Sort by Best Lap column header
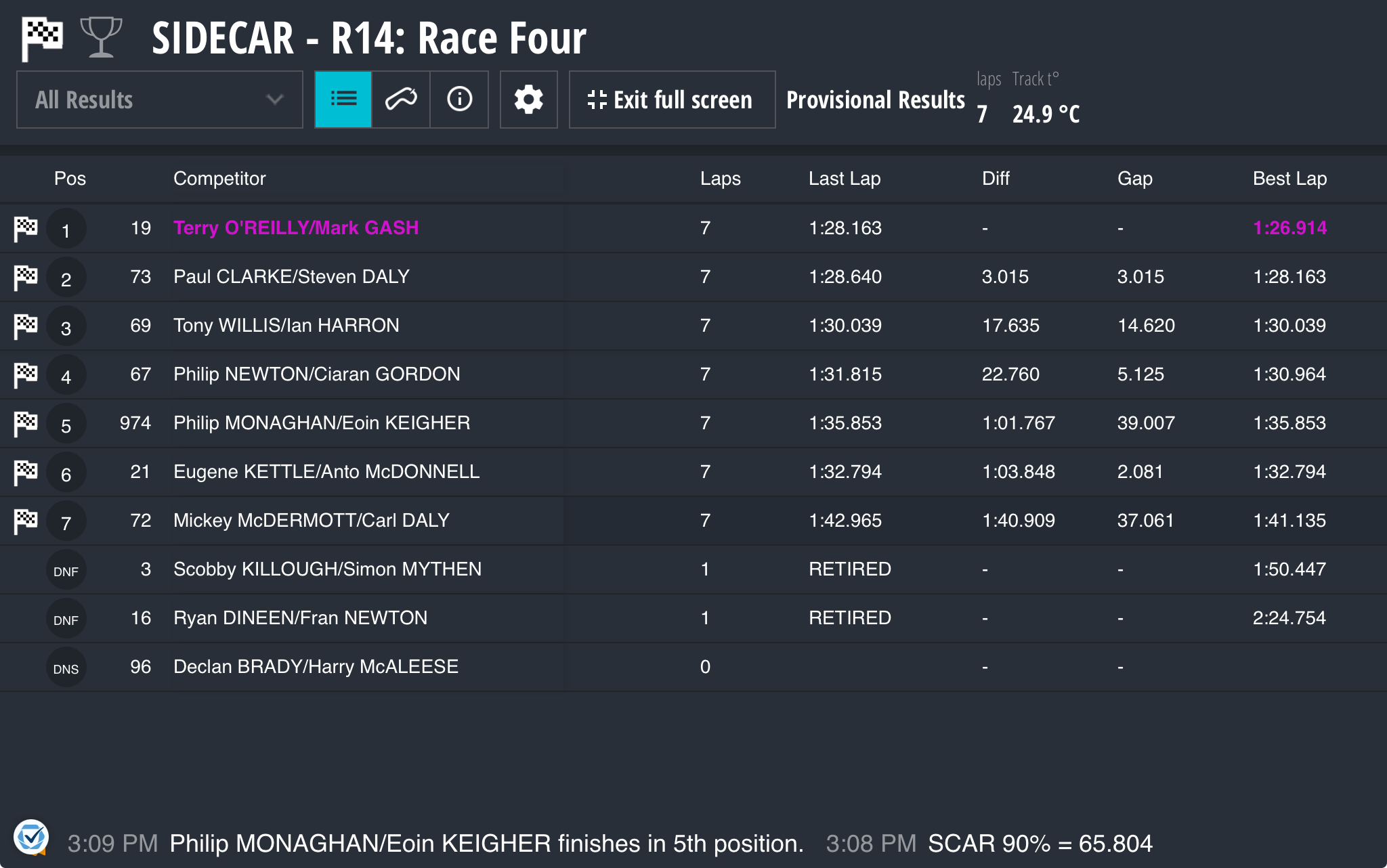The image size is (1387, 868). pyautogui.click(x=1289, y=179)
